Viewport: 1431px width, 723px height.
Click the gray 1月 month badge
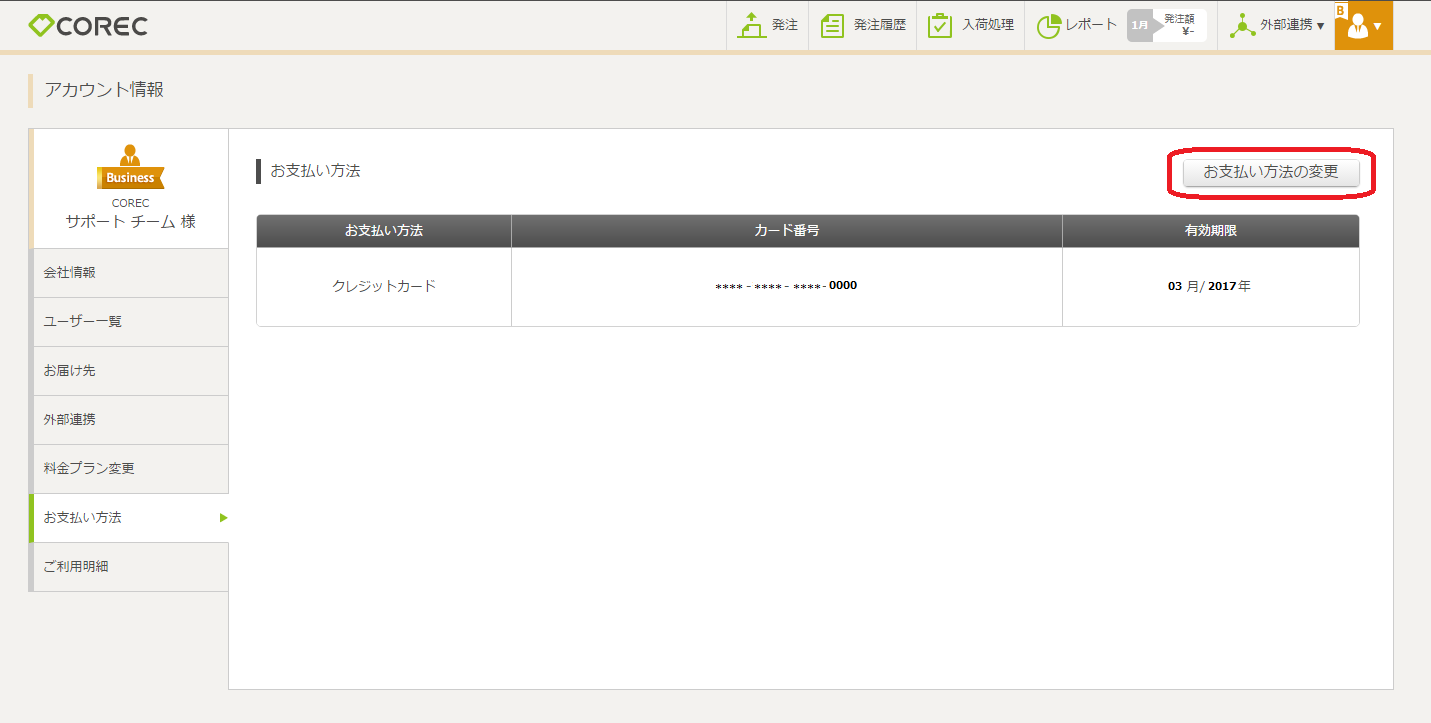1140,26
